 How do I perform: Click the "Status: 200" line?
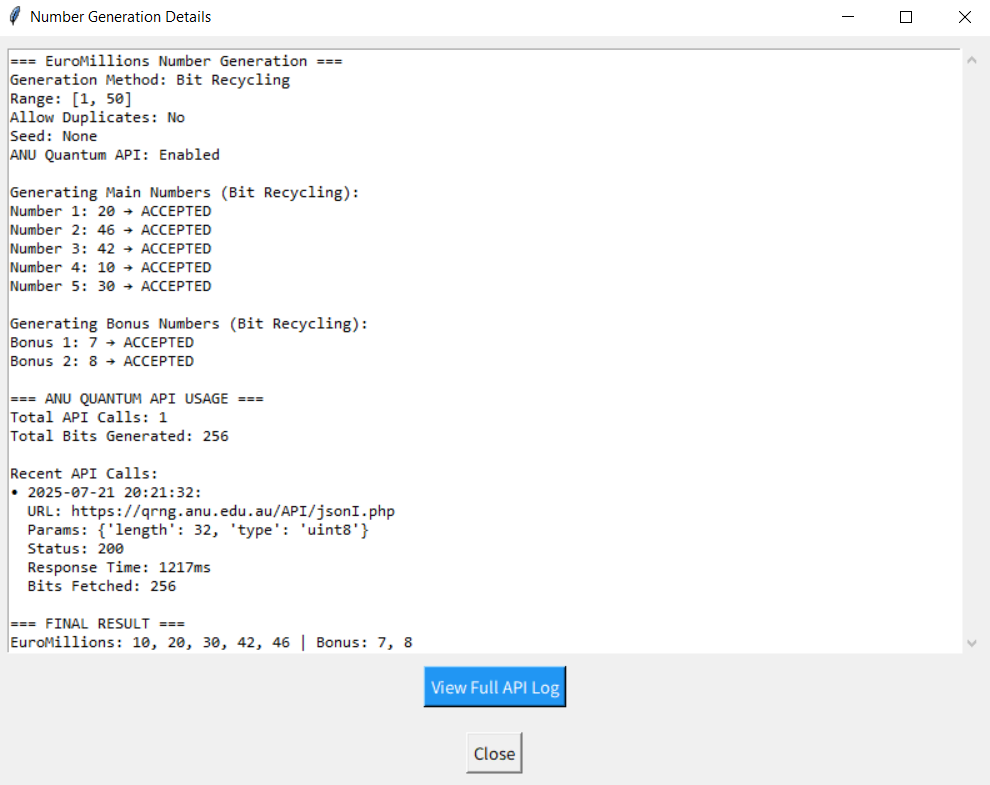click(x=75, y=549)
